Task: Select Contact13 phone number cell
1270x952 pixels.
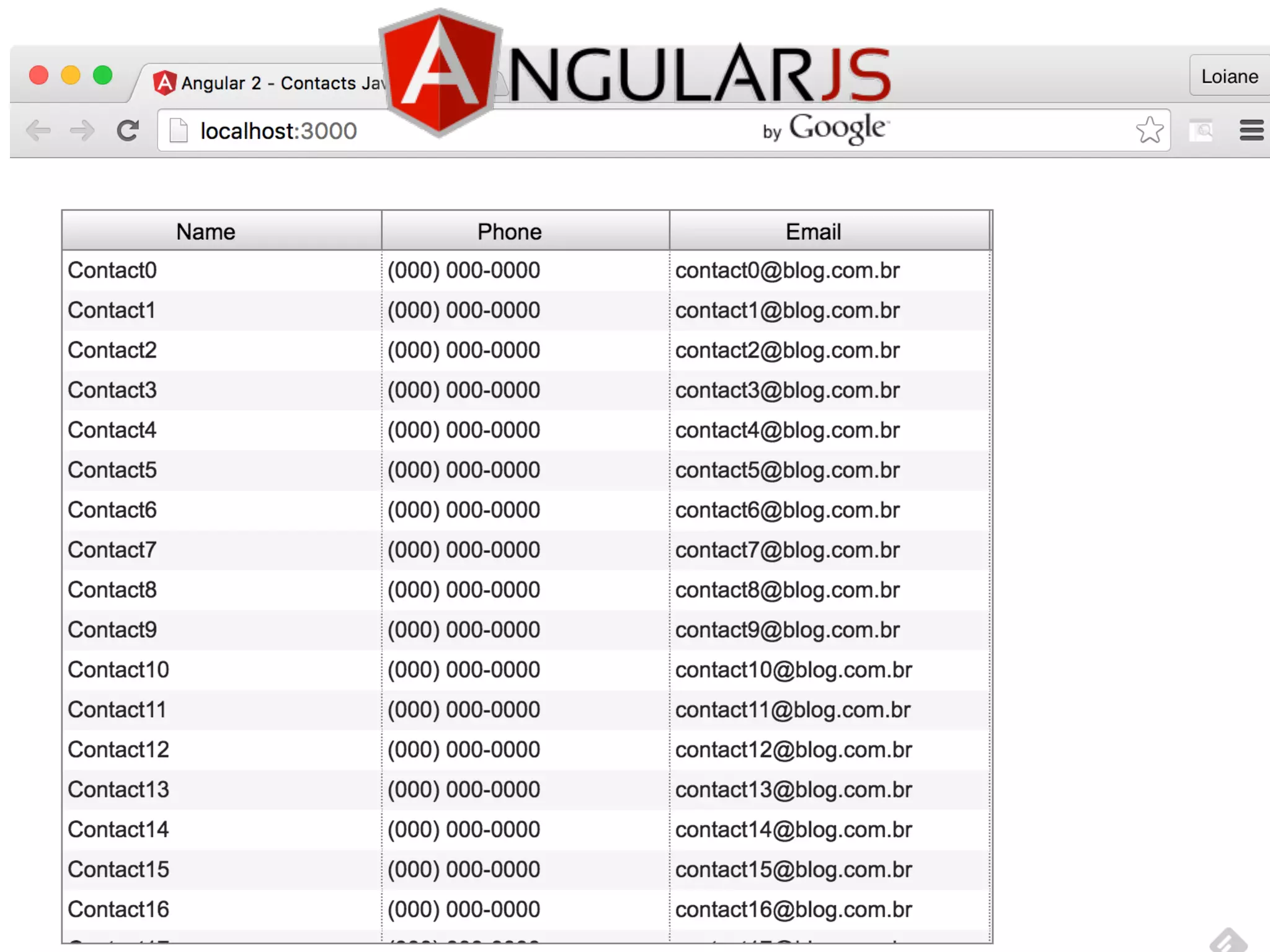Action: [463, 790]
